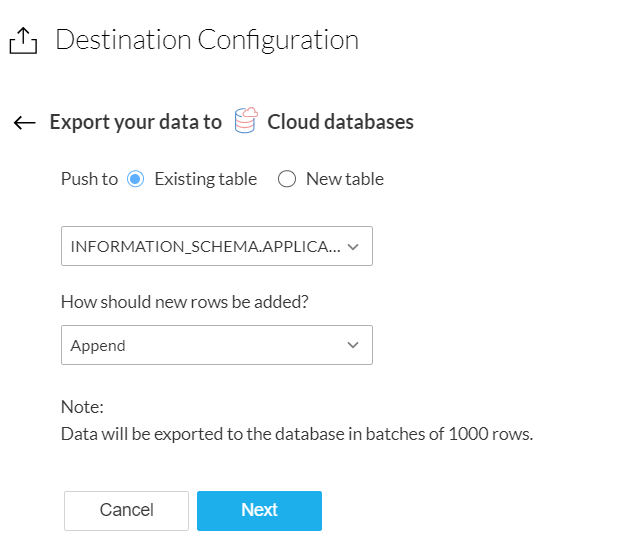Click 'How should new rows be added?' label

pyautogui.click(x=185, y=302)
